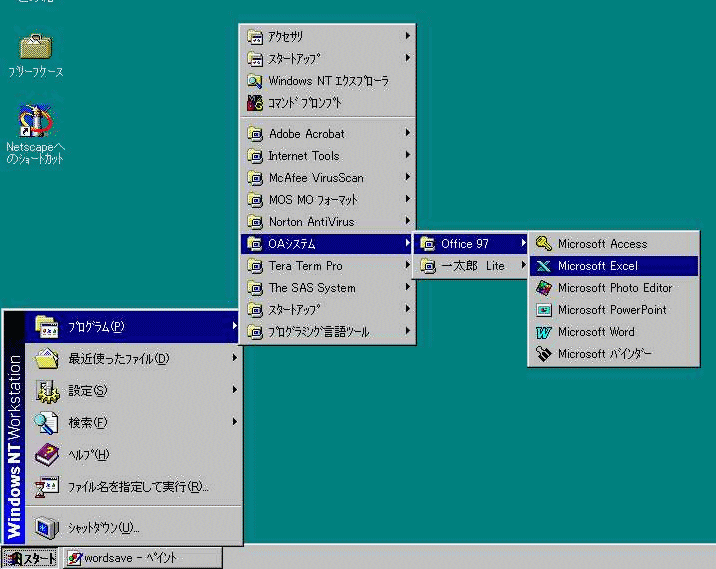Viewport: 716px width, 569px height.
Task: Expand the Norton AntiVirus submenu arrow
Action: pyautogui.click(x=407, y=221)
